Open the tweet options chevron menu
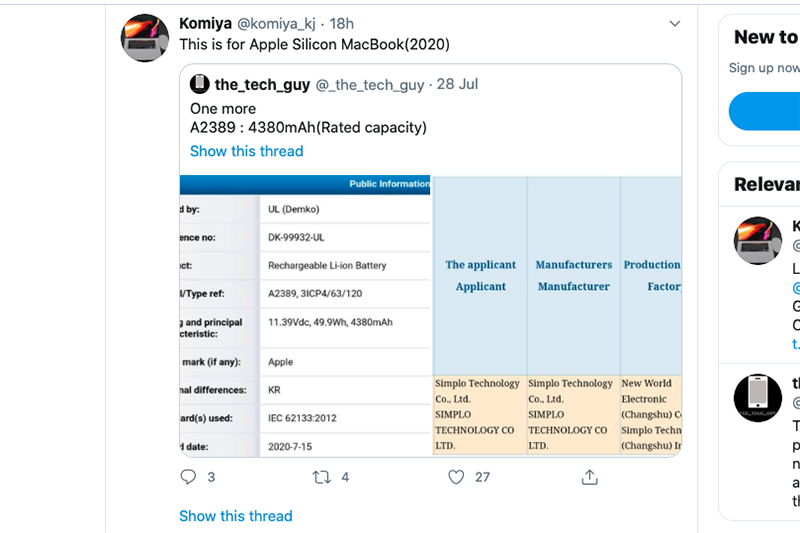Screen dimensions: 800x533 tap(675, 23)
